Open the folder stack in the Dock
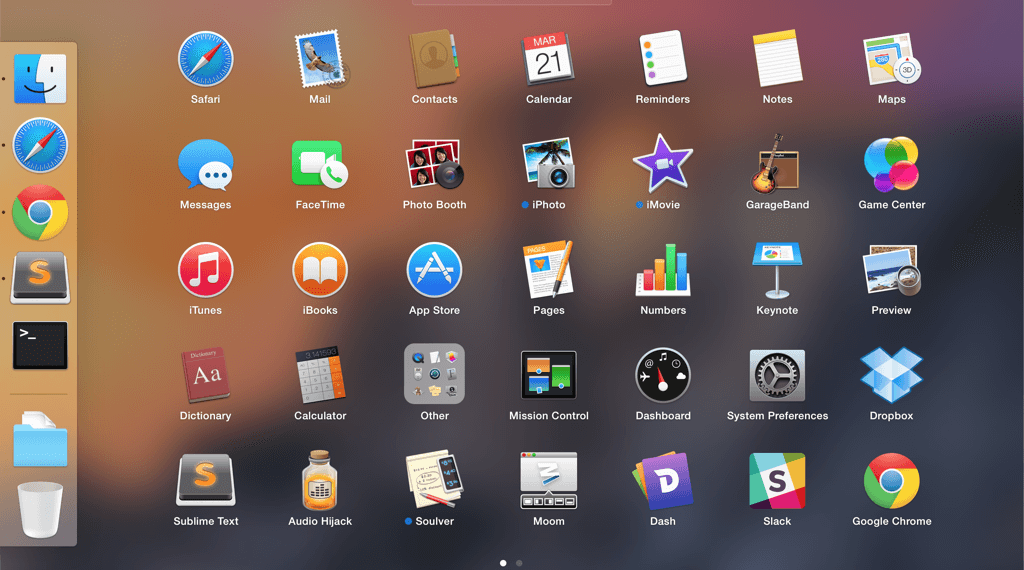Viewport: 1024px width, 570px height. (40, 439)
